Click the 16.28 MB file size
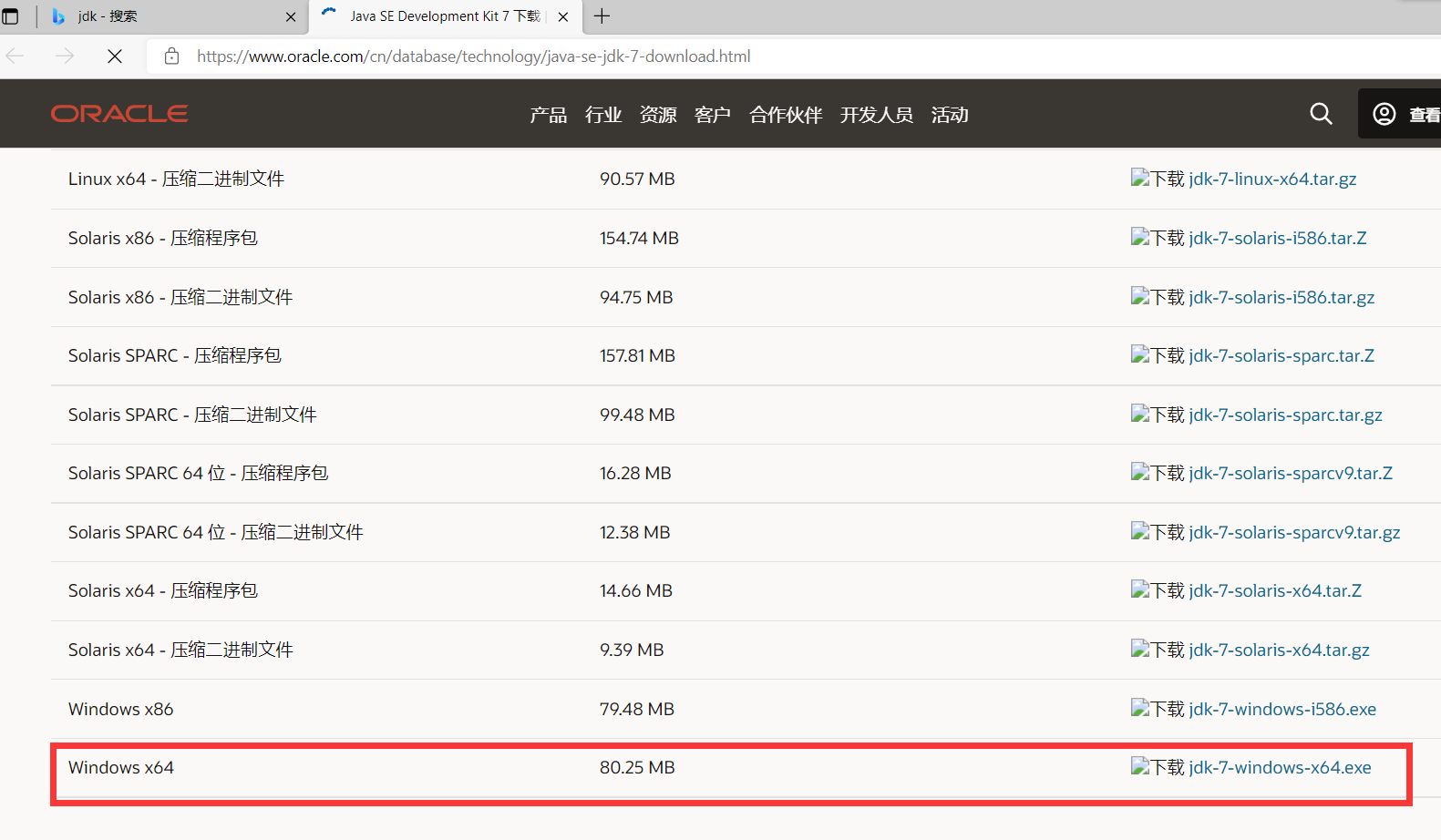This screenshot has width=1441, height=840. click(x=635, y=474)
